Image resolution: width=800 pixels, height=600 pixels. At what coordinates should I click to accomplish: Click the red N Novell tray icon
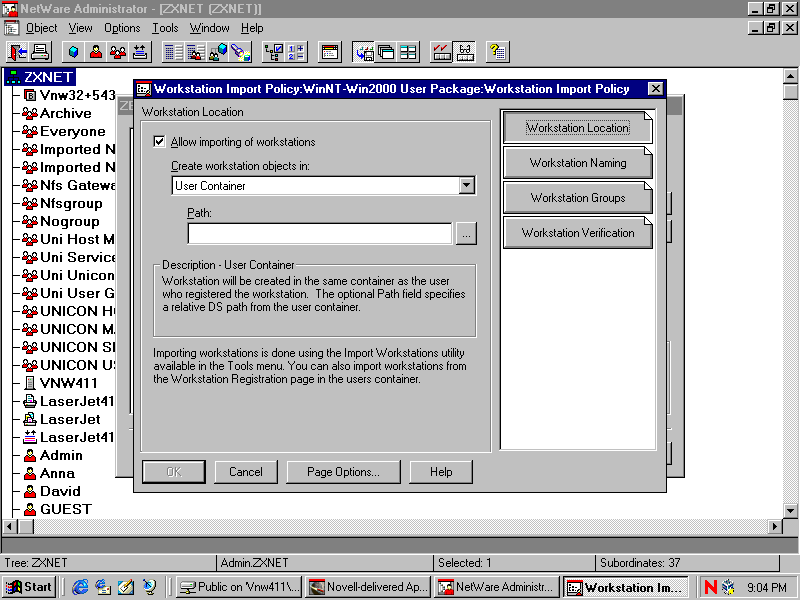click(710, 587)
